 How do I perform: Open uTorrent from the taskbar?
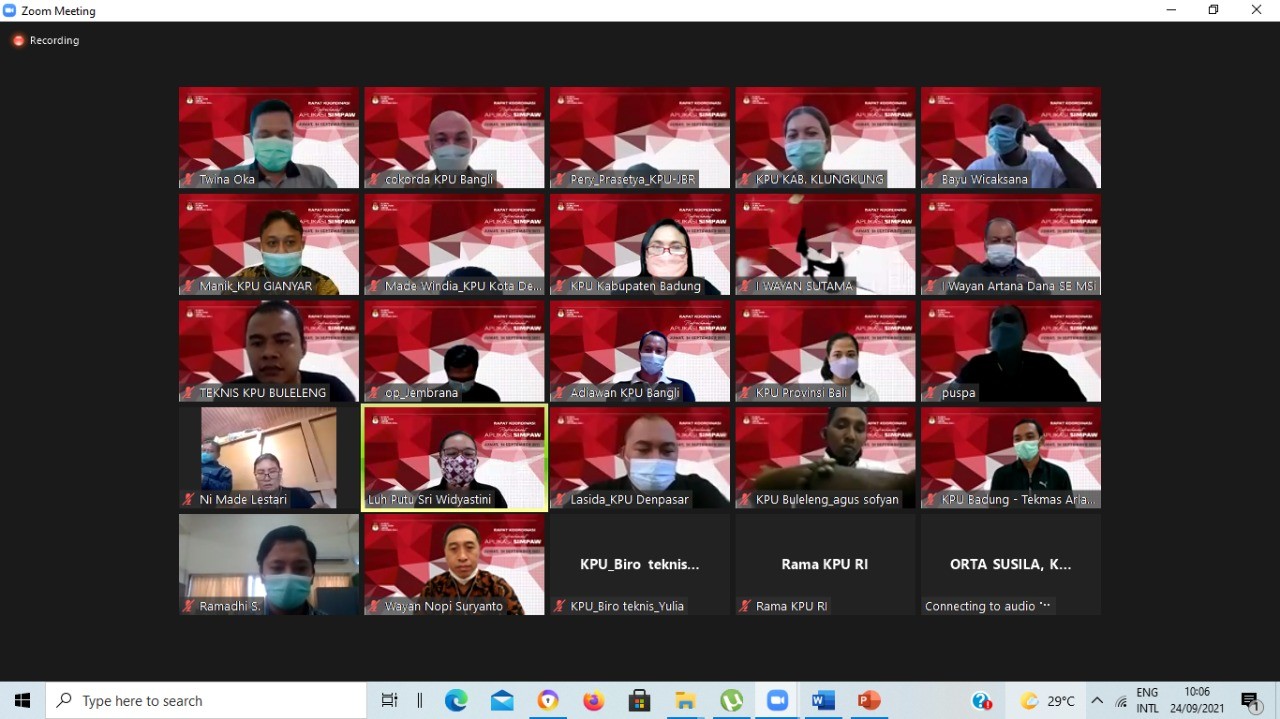point(732,701)
